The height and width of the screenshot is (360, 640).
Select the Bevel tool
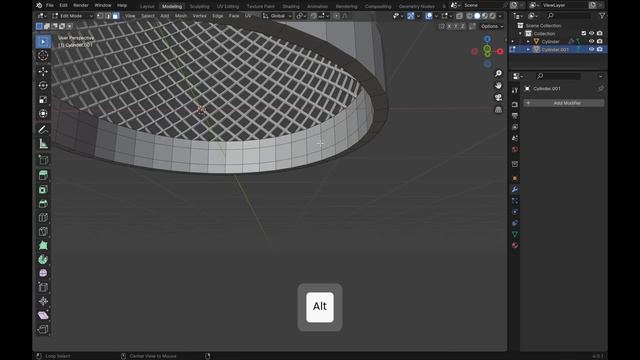coord(43,204)
